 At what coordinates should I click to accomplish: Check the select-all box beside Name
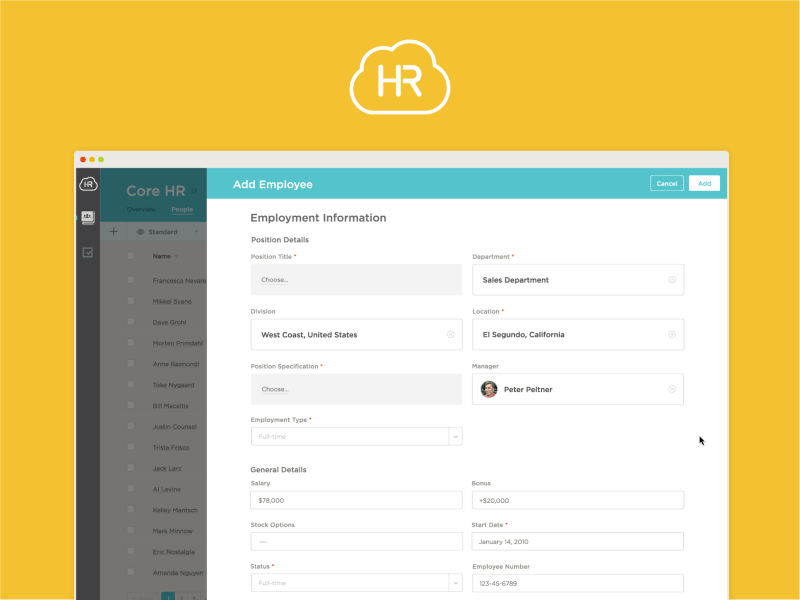(131, 256)
